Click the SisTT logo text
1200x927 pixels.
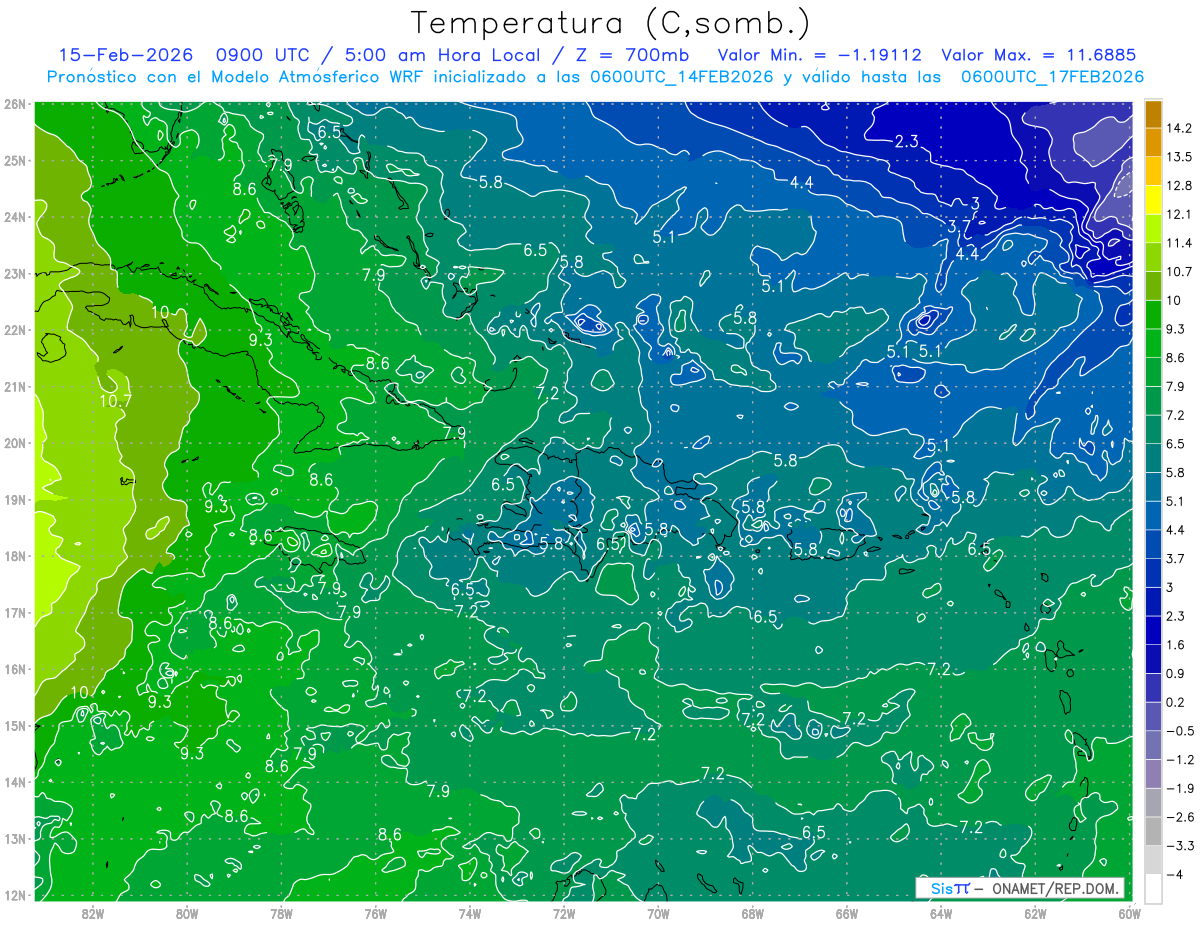[950, 888]
